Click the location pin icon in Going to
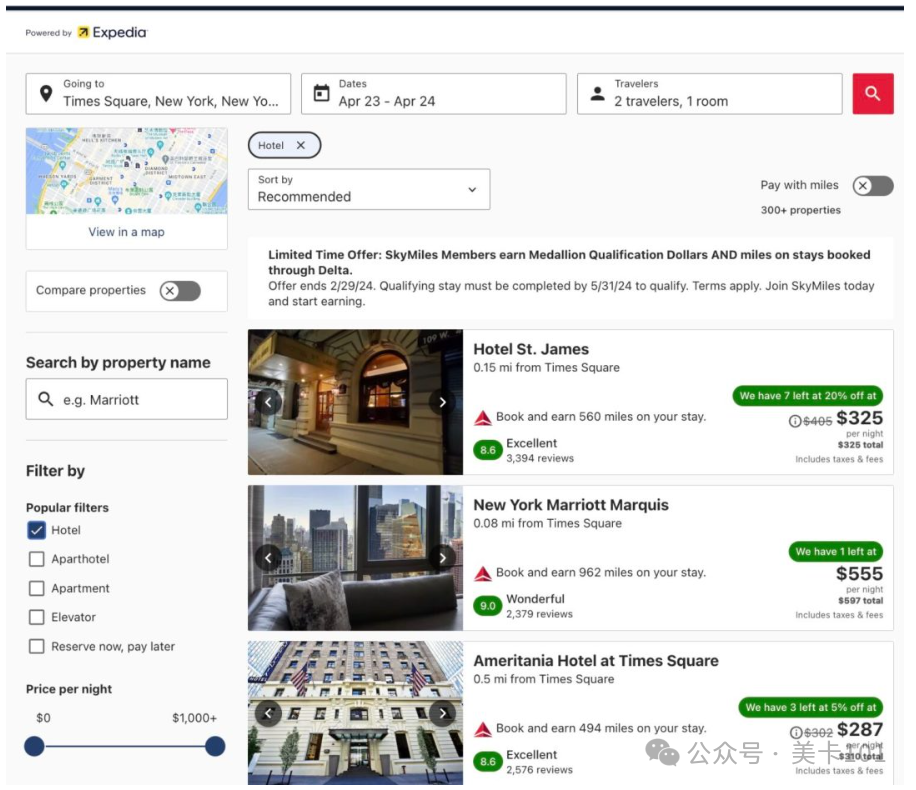This screenshot has height=790, width=916. [46, 93]
